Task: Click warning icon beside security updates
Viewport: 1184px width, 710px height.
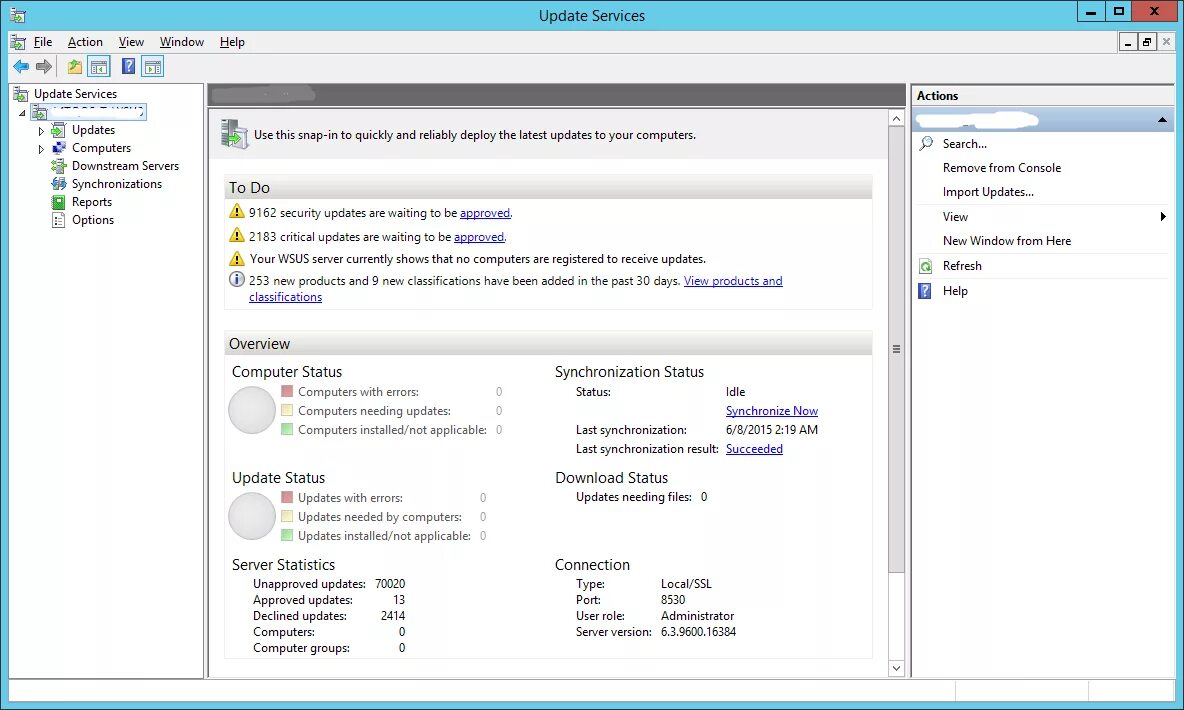Action: [x=236, y=211]
